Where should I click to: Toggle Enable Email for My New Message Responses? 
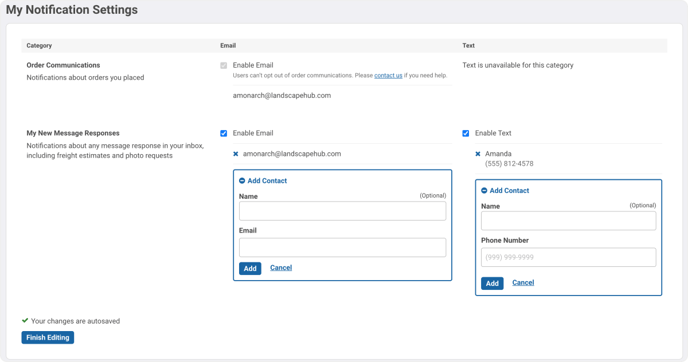[x=224, y=133]
